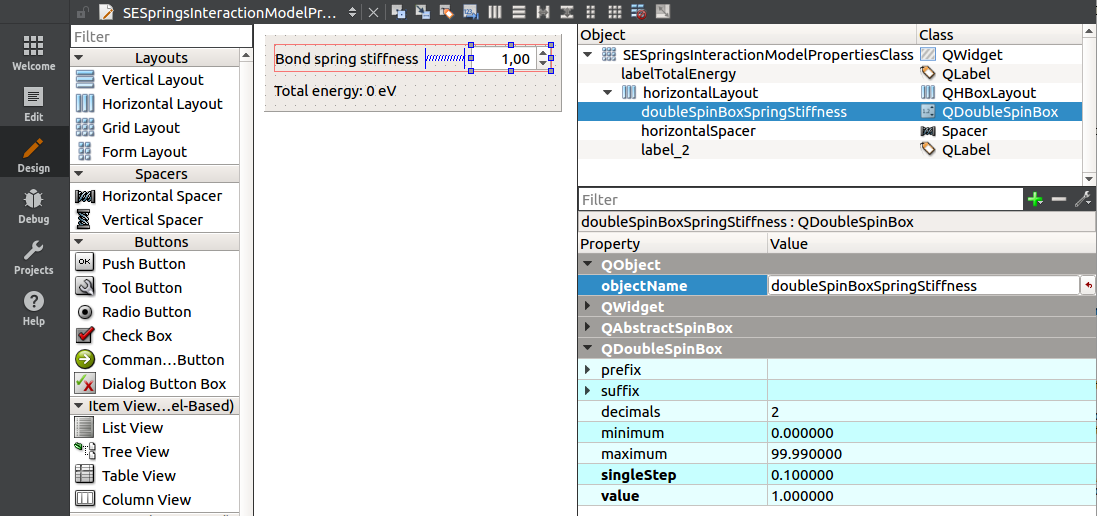1097x516 pixels.
Task: Select the Radio Button widget
Action: [146, 312]
